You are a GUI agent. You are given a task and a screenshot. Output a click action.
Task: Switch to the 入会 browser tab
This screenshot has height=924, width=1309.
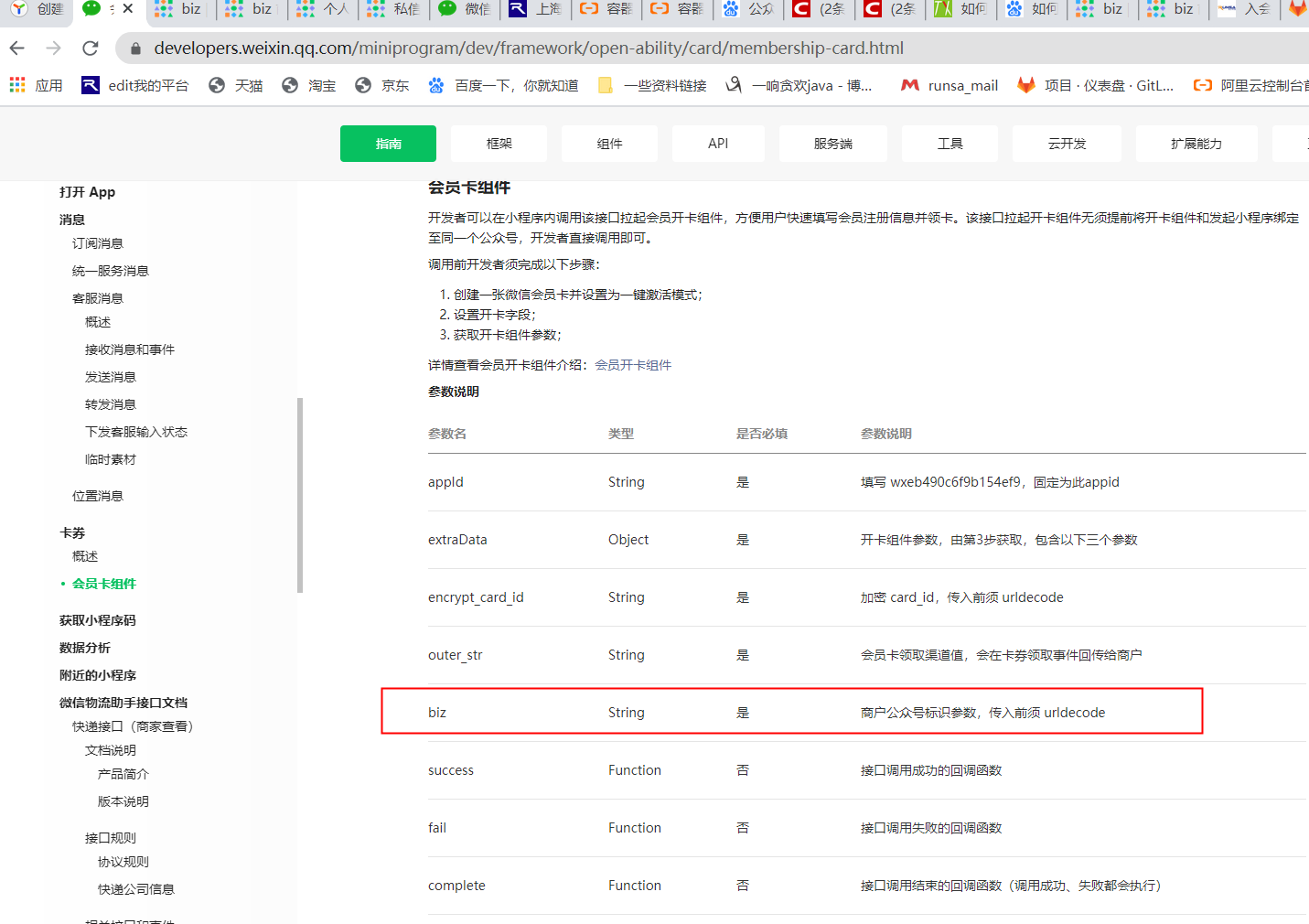click(1245, 9)
